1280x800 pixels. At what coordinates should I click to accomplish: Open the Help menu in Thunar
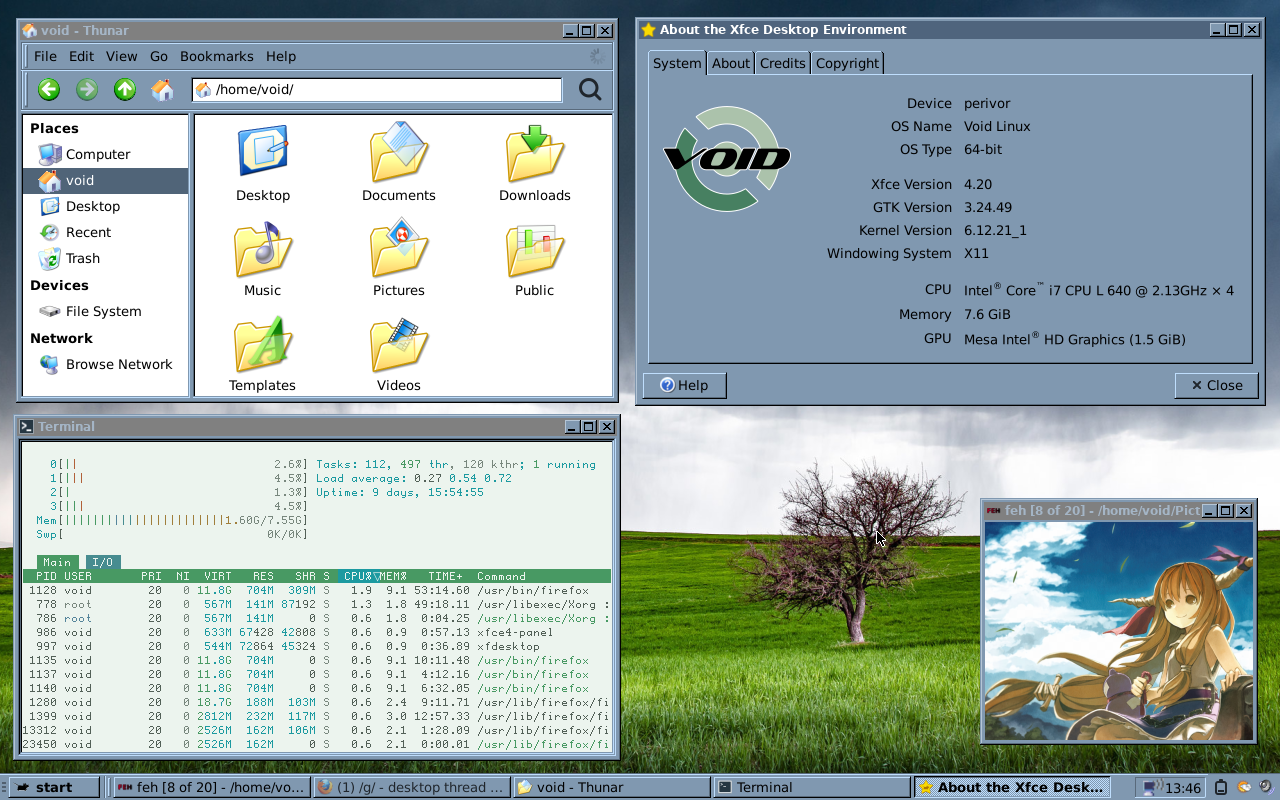[x=281, y=56]
